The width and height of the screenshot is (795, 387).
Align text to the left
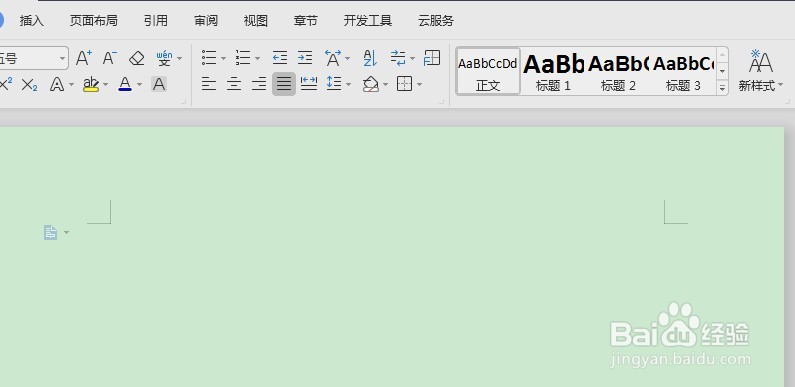pyautogui.click(x=209, y=84)
